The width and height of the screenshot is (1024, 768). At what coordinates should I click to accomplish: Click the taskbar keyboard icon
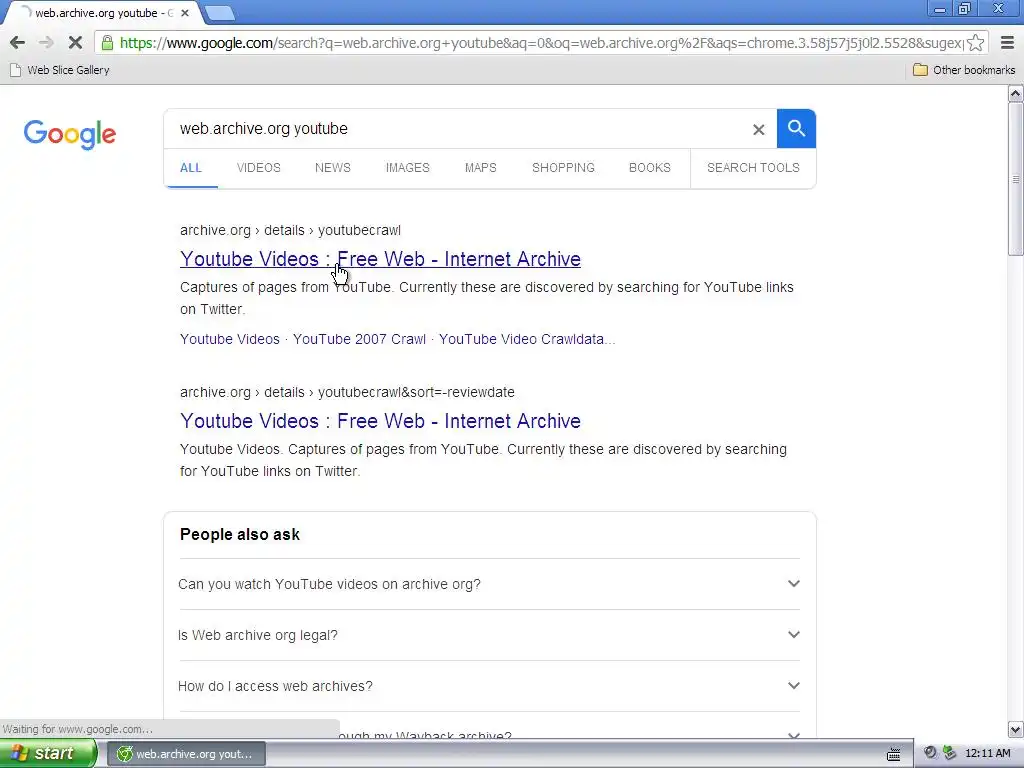[x=893, y=754]
